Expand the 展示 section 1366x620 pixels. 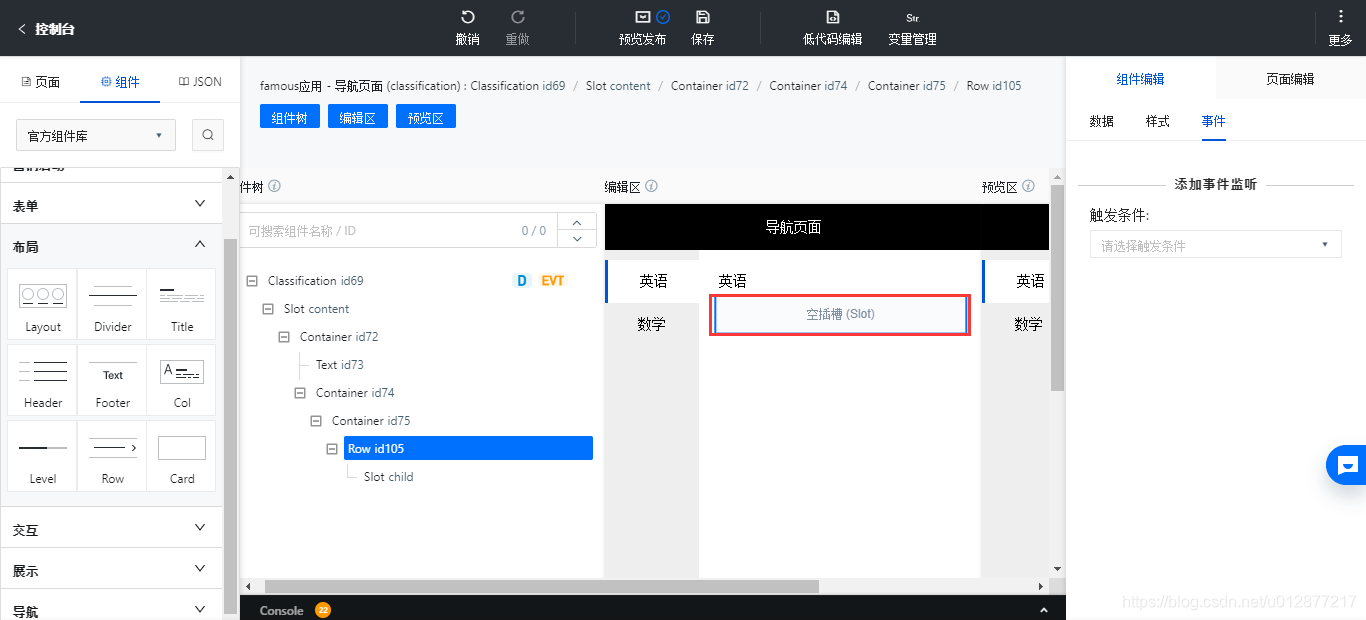111,571
